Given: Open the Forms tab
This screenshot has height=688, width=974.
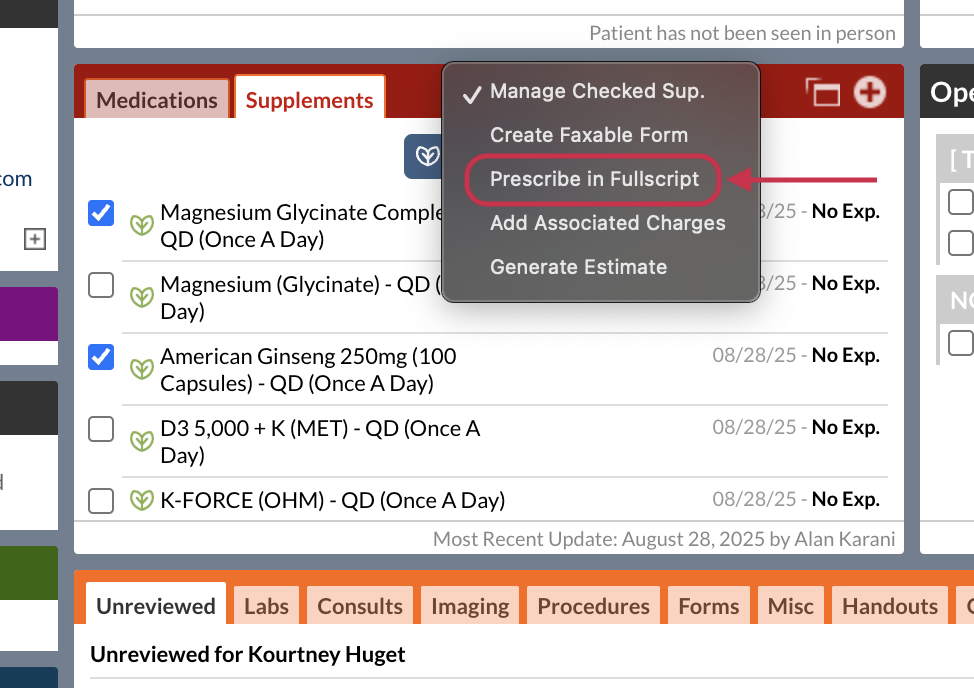Looking at the screenshot, I should pos(709,605).
